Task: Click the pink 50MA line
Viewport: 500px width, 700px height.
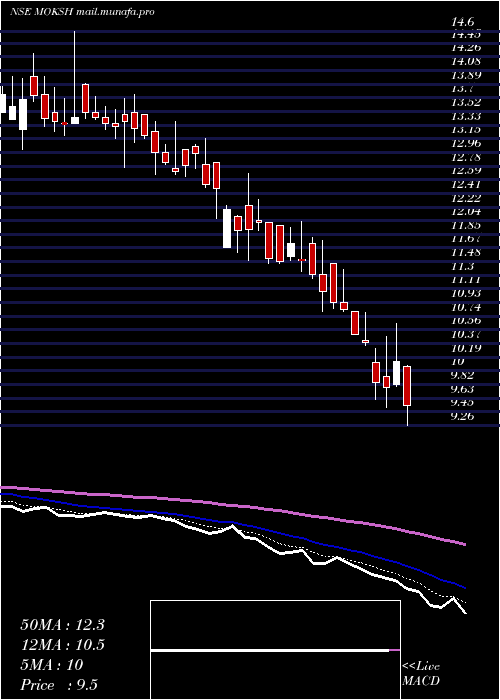Action: pyautogui.click(x=232, y=506)
